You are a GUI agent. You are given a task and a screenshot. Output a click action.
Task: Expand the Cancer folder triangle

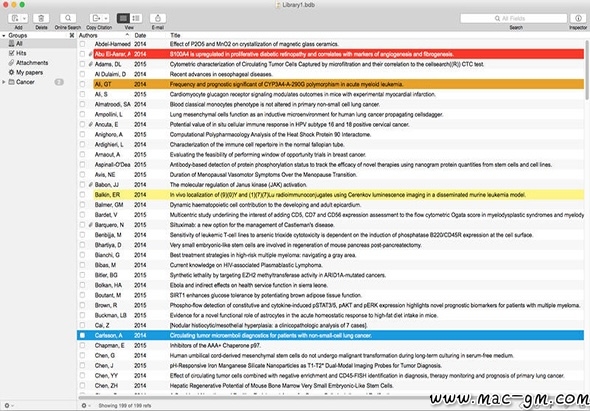pyautogui.click(x=4, y=82)
